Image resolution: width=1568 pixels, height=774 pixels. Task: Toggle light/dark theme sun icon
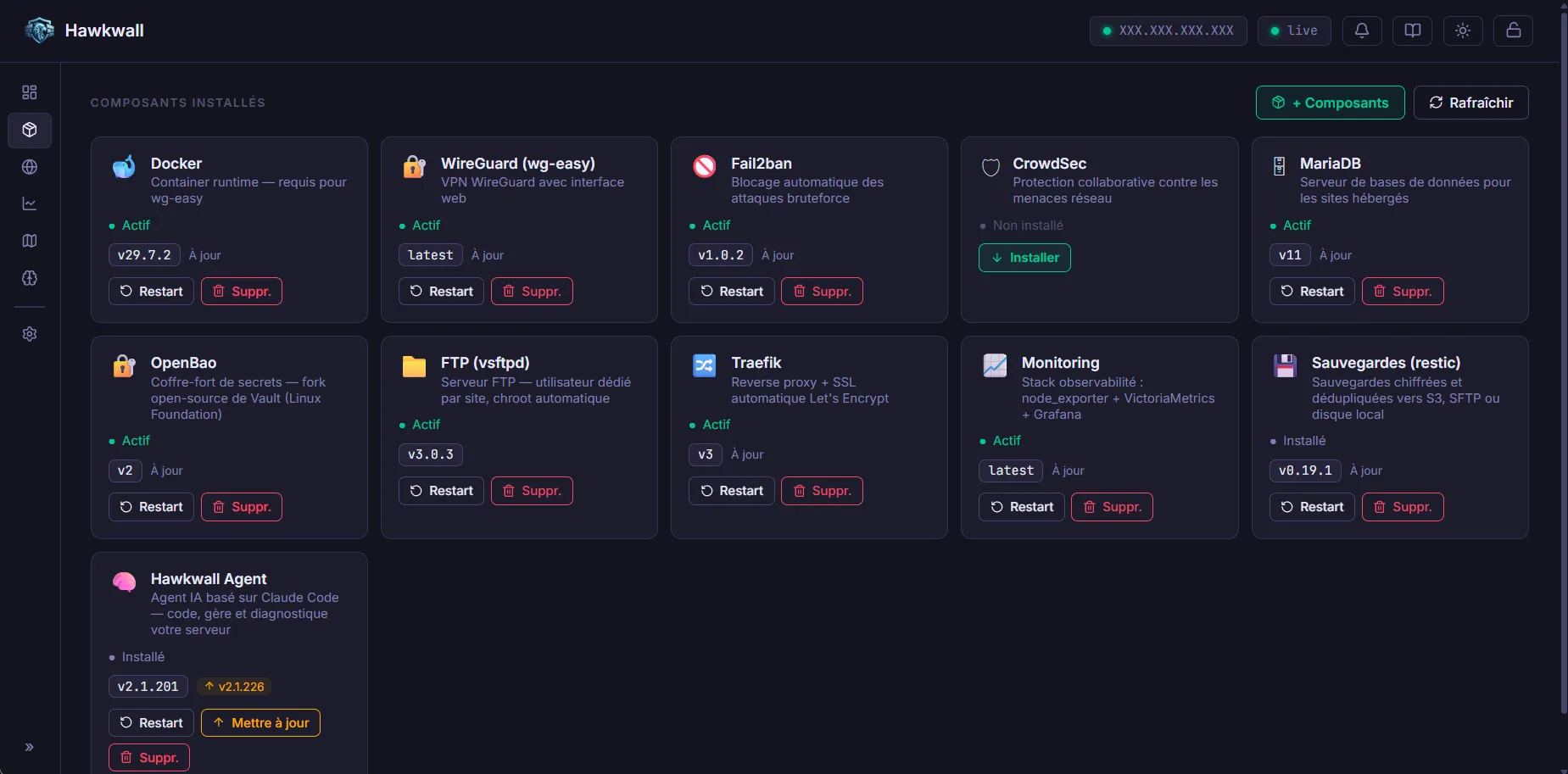[1463, 31]
